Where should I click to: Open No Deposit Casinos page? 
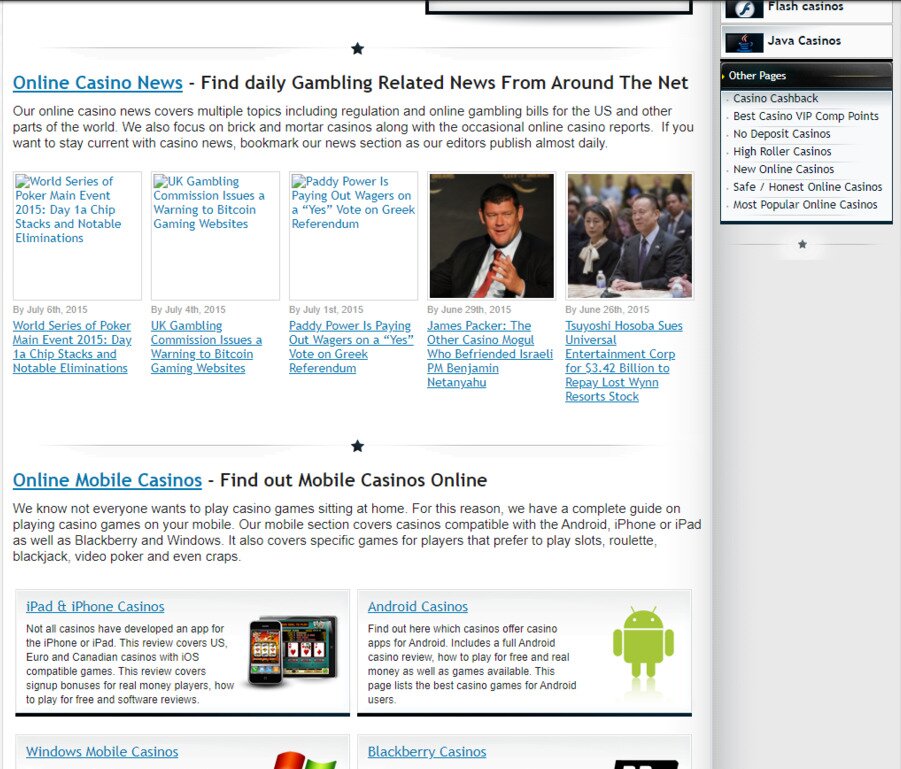click(781, 134)
